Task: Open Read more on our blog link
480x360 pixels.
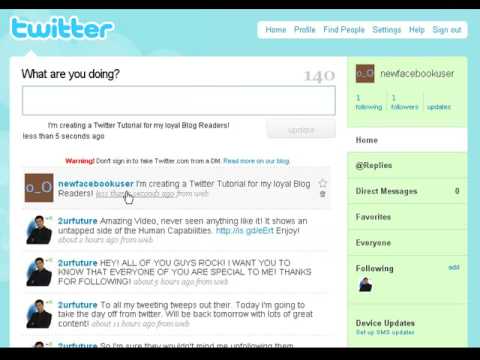Action: [256, 161]
